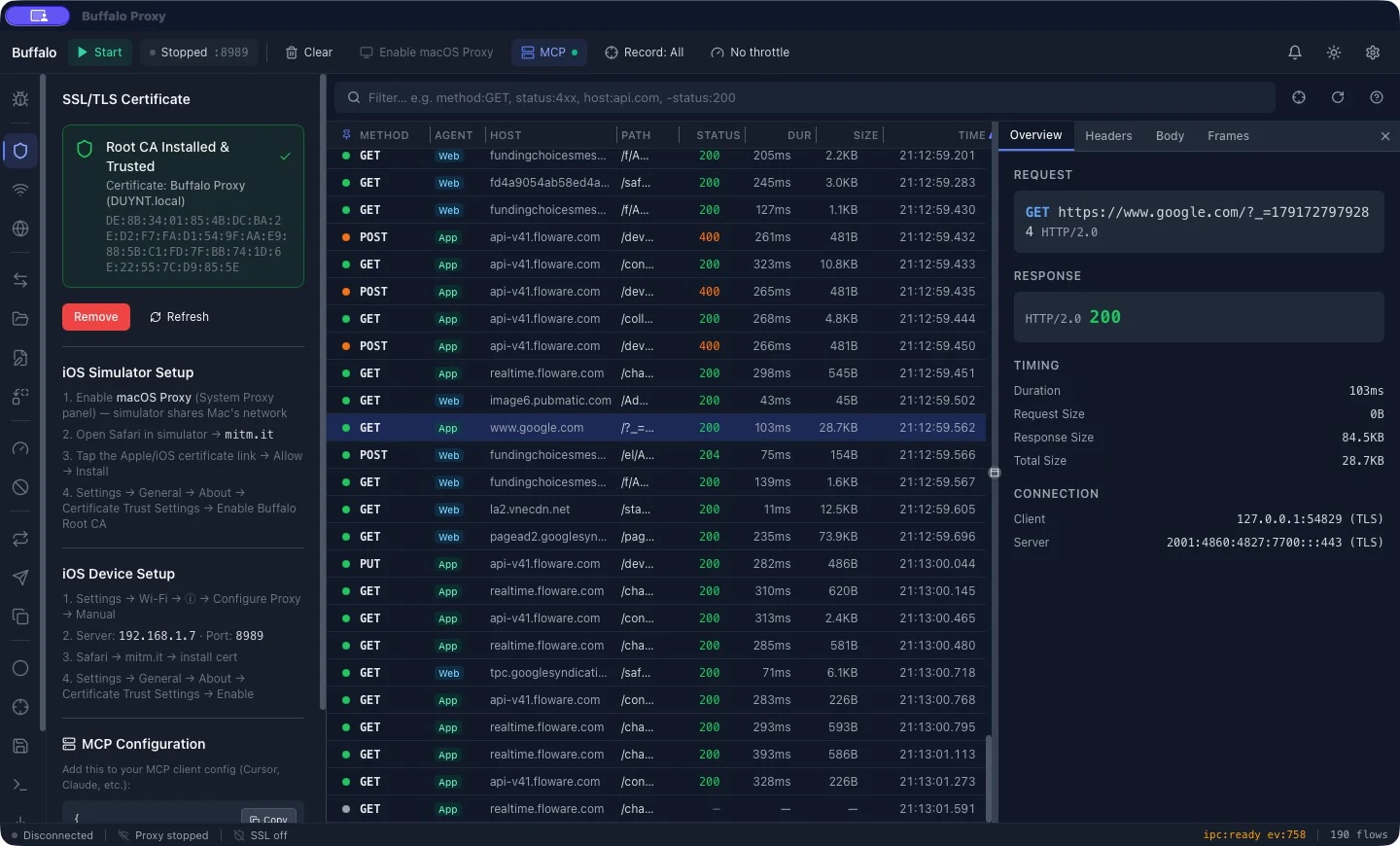1400x846 pixels.
Task: Open notifications bell icon
Action: point(1295,53)
